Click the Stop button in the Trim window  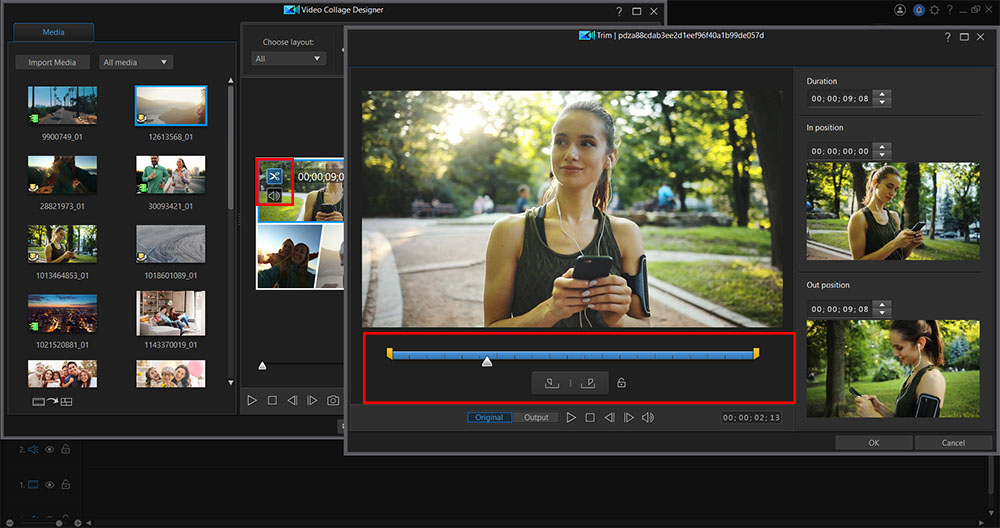pos(590,417)
